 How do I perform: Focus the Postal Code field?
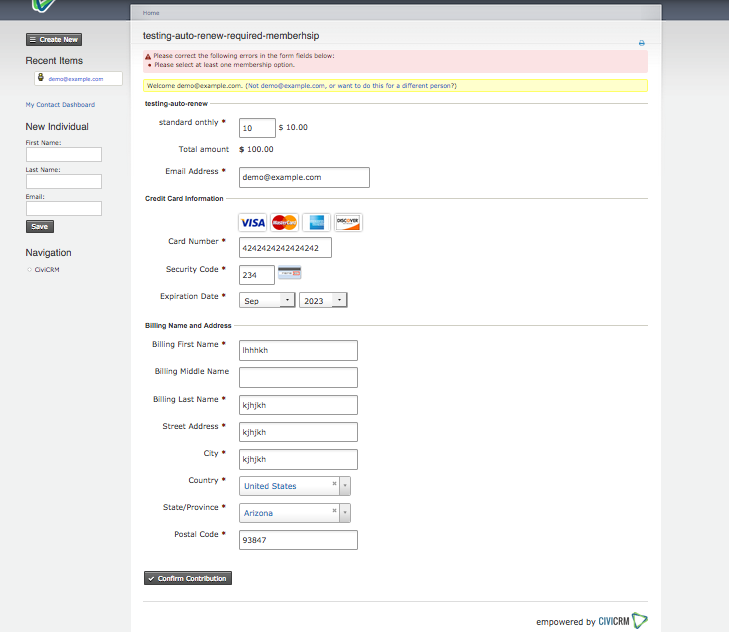[x=298, y=540]
